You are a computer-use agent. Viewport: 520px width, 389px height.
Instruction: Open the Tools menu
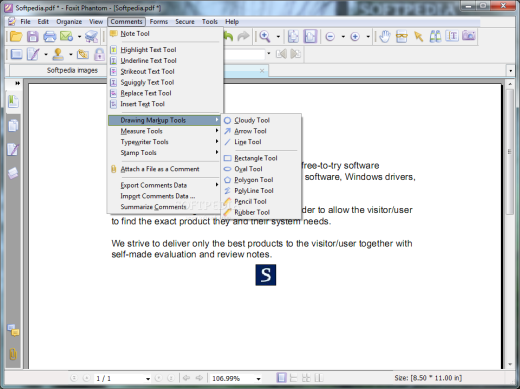[x=210, y=22]
